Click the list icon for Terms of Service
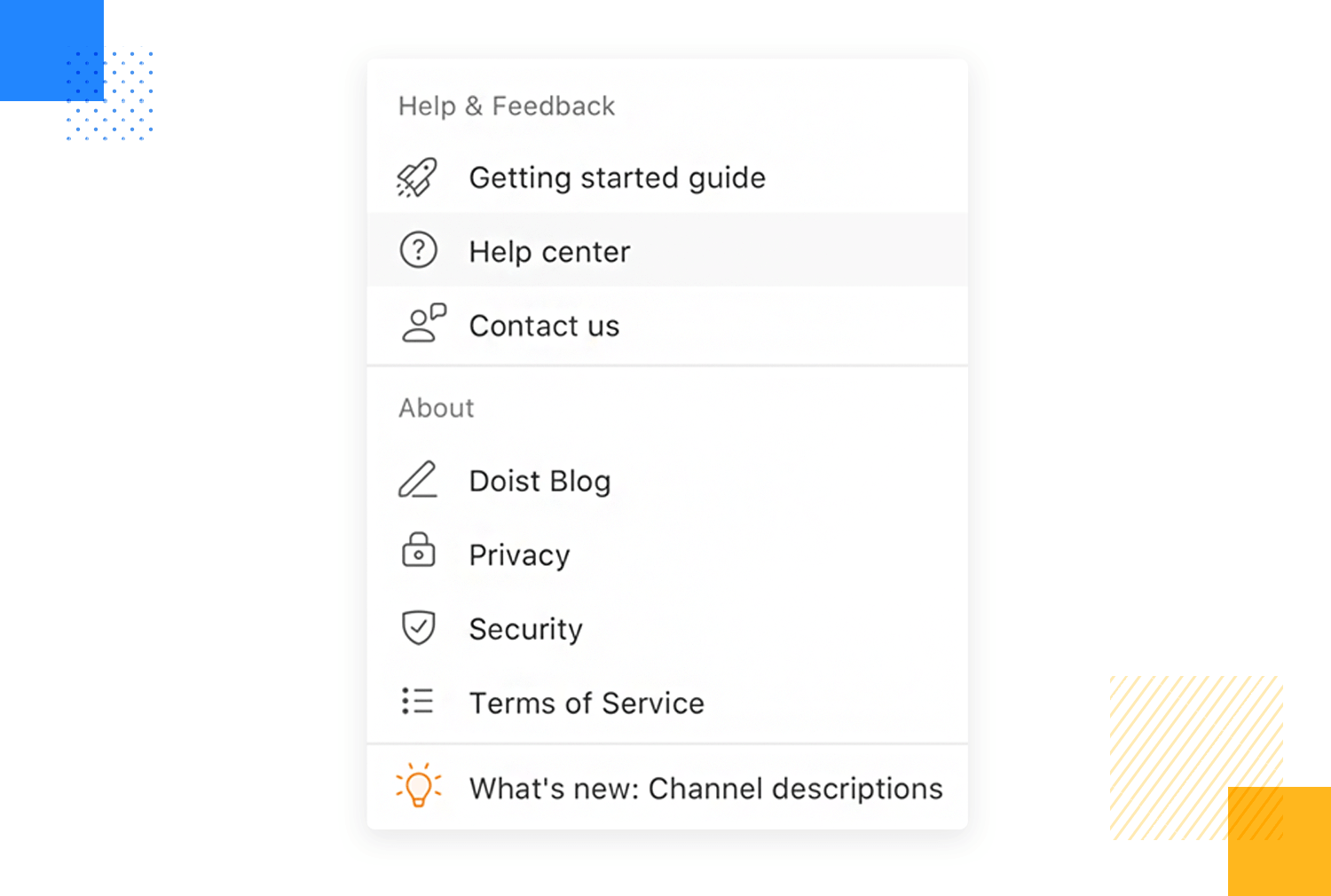The width and height of the screenshot is (1331, 896). click(417, 701)
